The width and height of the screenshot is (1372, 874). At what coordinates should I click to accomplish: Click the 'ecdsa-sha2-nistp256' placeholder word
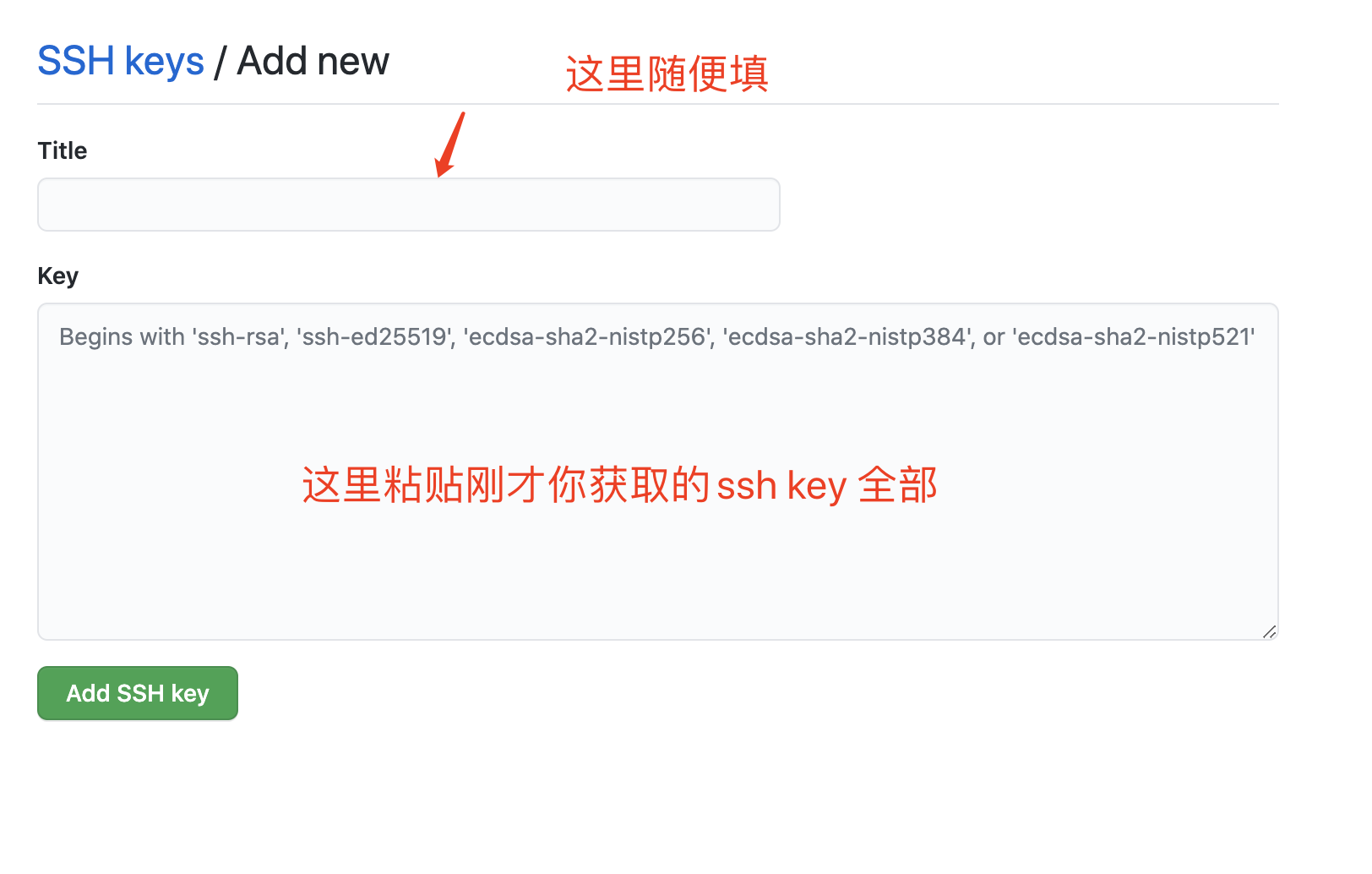[589, 337]
